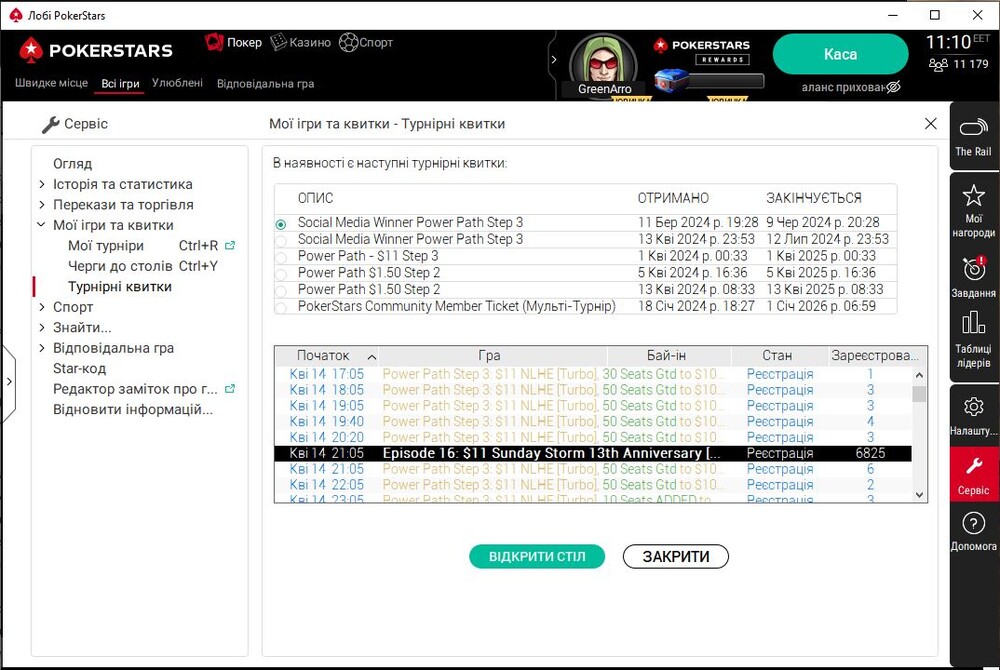Click the pop-out icon beside Мої турніри

[230, 245]
